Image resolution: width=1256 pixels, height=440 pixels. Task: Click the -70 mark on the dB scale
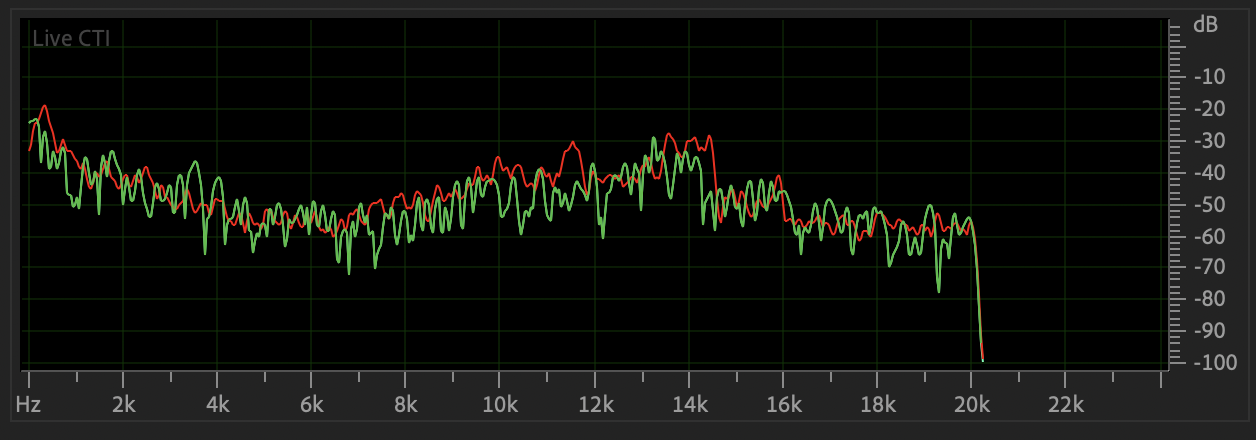click(1209, 267)
